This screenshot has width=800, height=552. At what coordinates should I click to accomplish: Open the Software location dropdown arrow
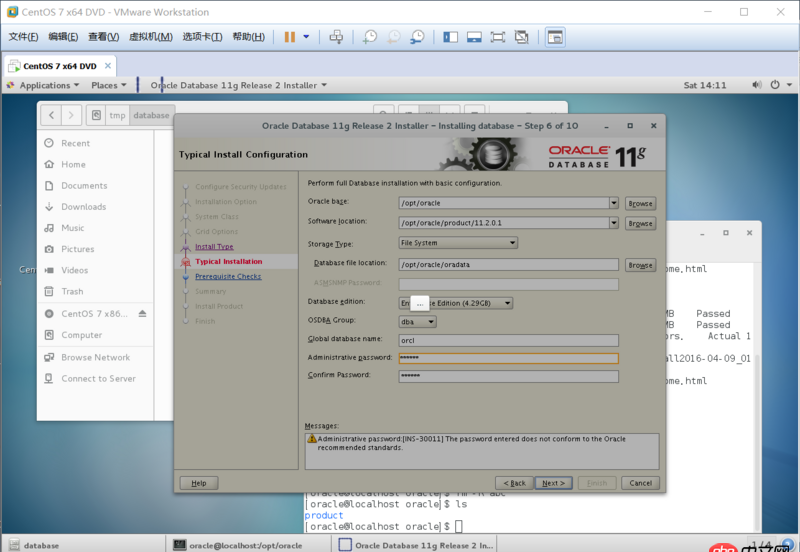pyautogui.click(x=613, y=222)
